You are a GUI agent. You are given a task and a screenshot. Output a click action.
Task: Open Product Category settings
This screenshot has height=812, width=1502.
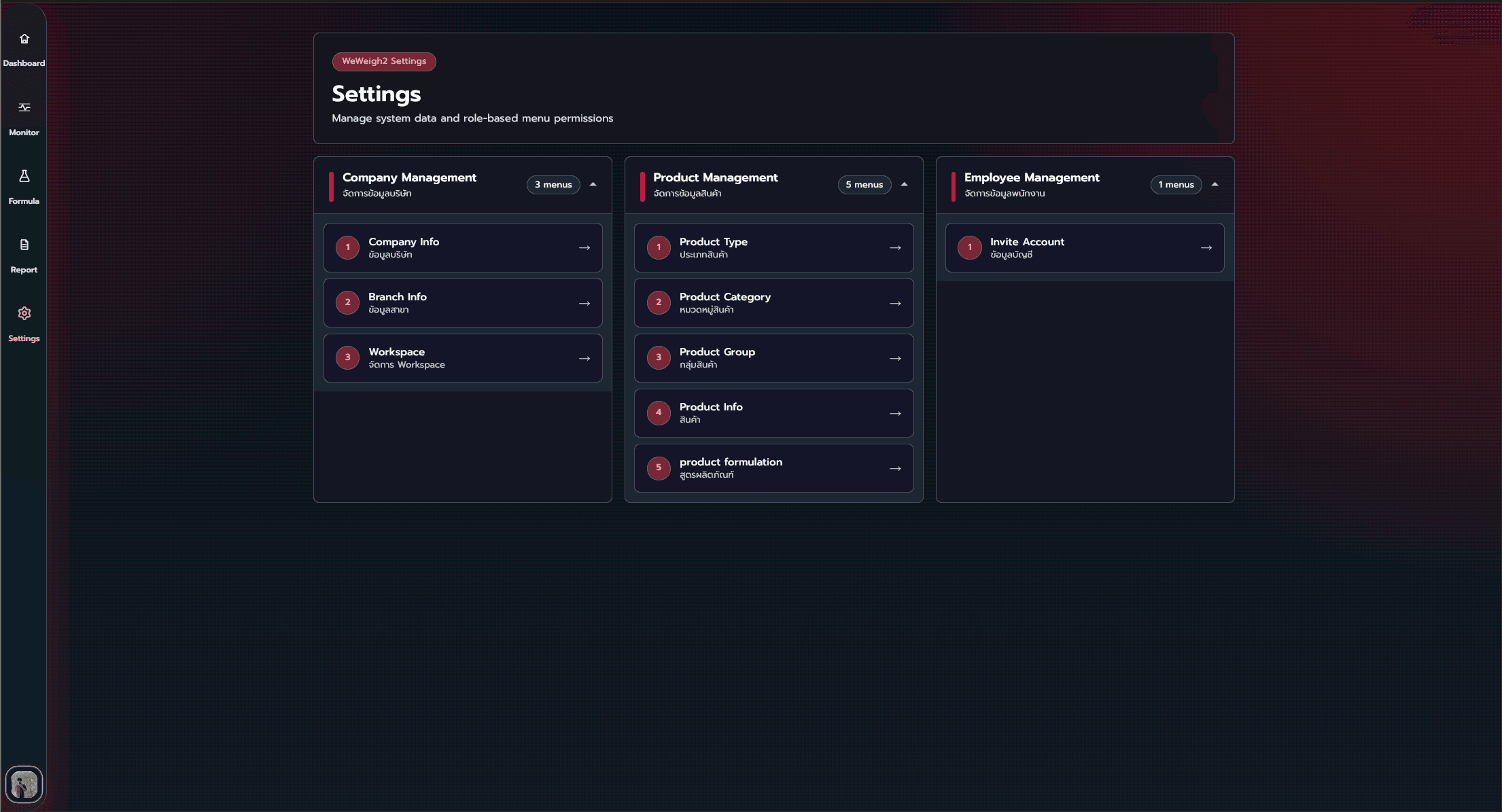point(774,303)
